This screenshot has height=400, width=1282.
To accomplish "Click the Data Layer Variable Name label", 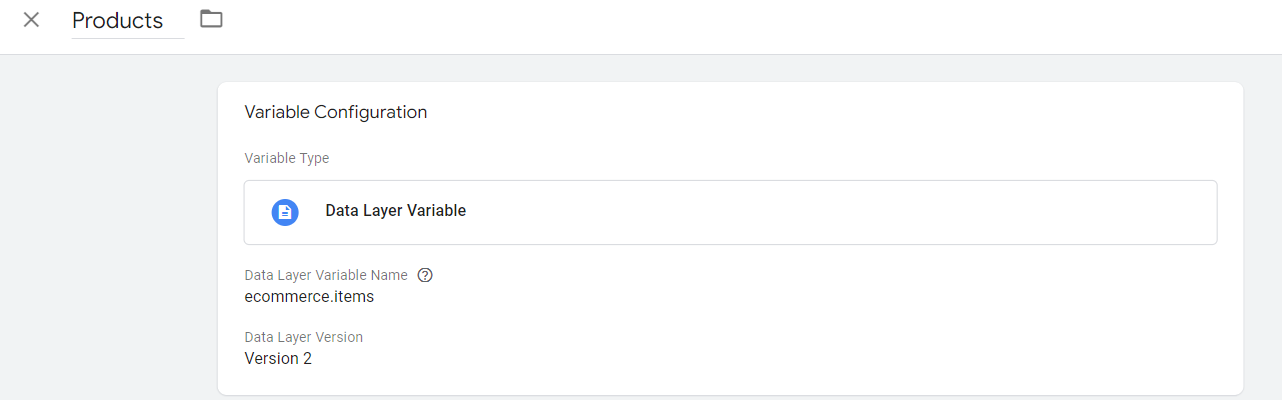I will click(x=326, y=275).
